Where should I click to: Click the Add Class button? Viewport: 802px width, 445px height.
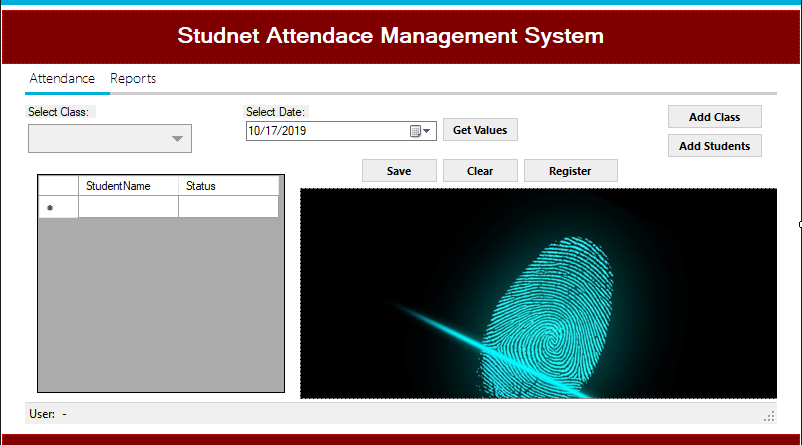(715, 117)
